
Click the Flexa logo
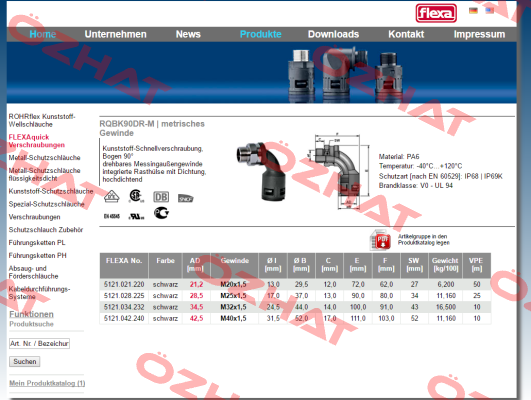click(x=436, y=13)
